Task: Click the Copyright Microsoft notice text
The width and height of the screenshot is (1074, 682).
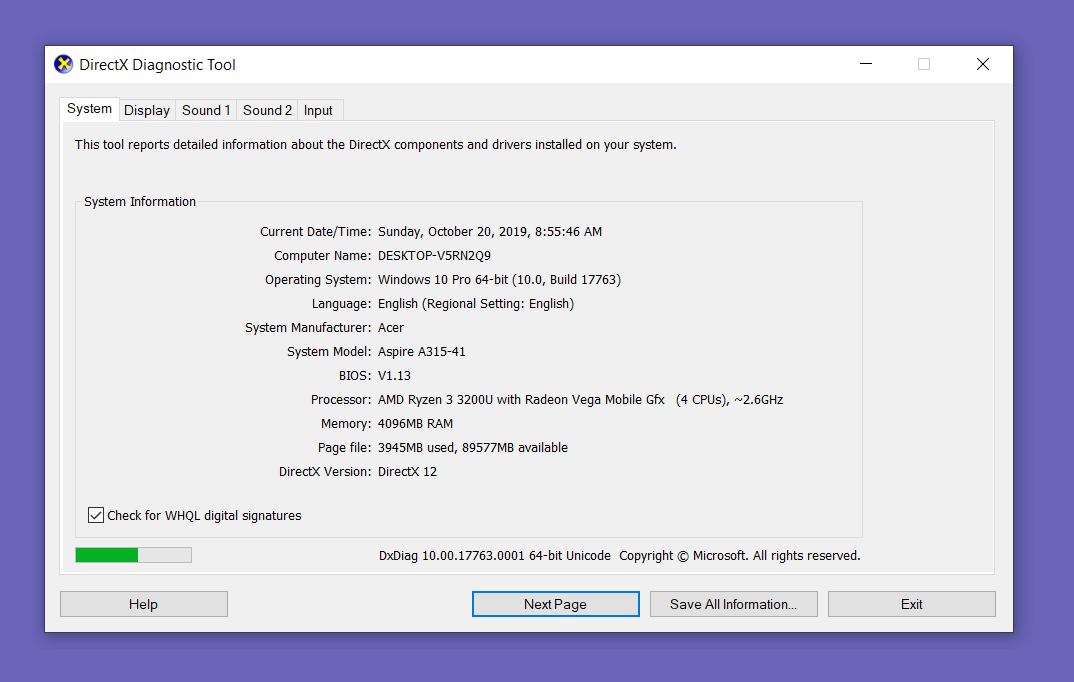Action: (x=740, y=555)
